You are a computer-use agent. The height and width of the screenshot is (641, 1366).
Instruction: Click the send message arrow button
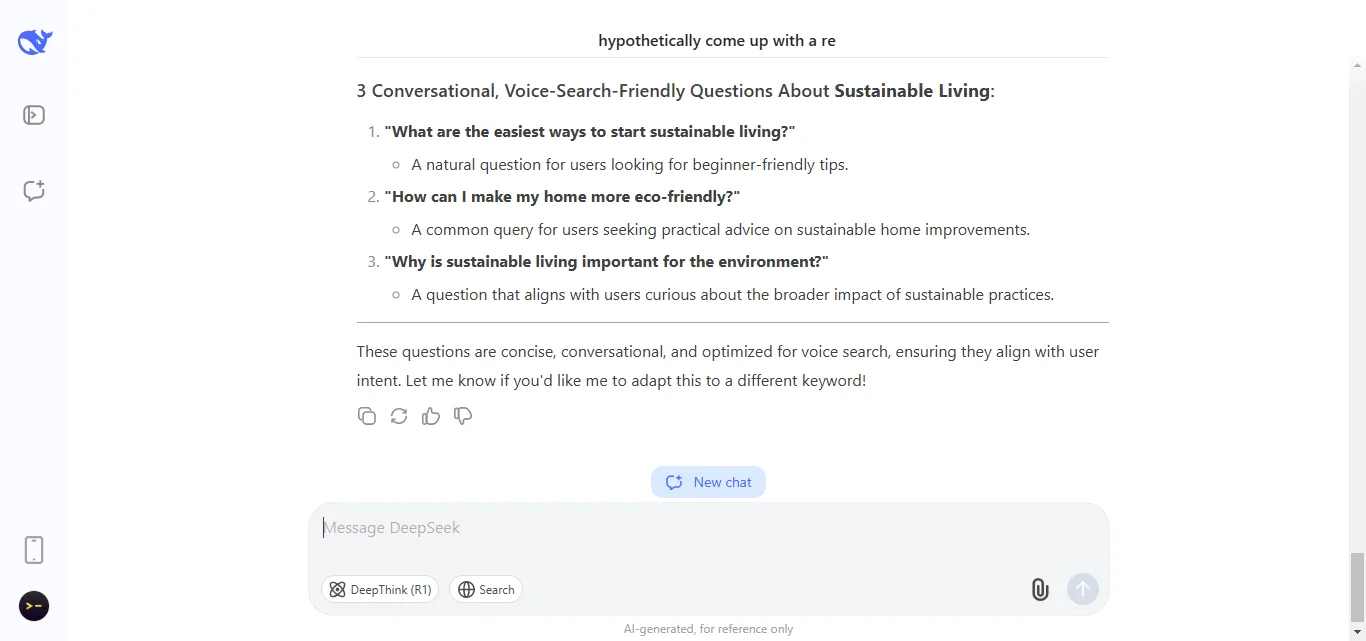click(1083, 589)
